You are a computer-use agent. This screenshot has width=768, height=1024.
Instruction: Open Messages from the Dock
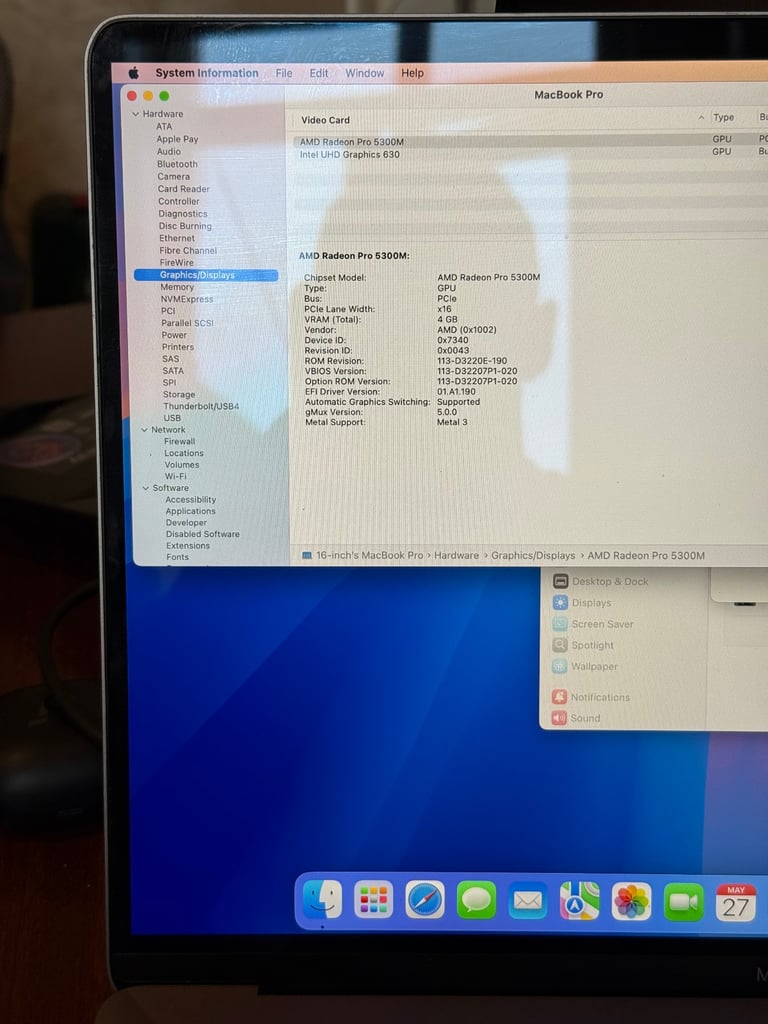pos(476,900)
